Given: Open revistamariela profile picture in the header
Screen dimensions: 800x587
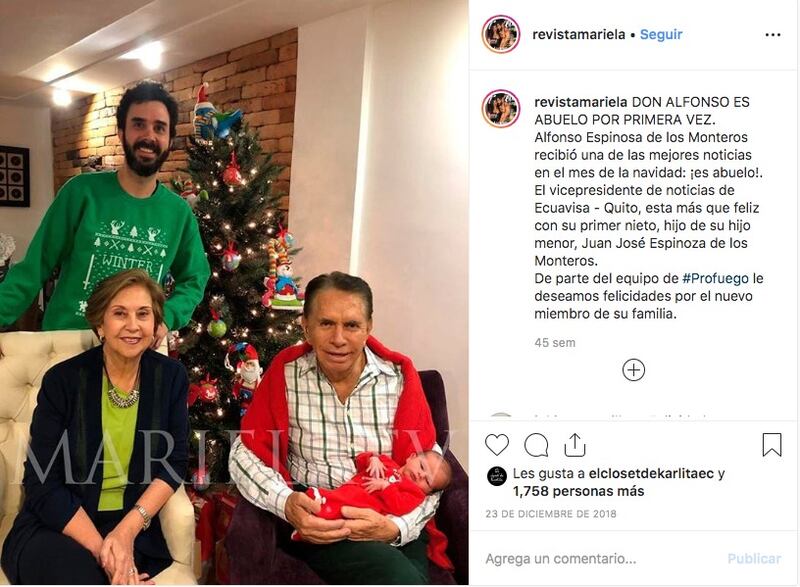Looking at the screenshot, I should (501, 34).
